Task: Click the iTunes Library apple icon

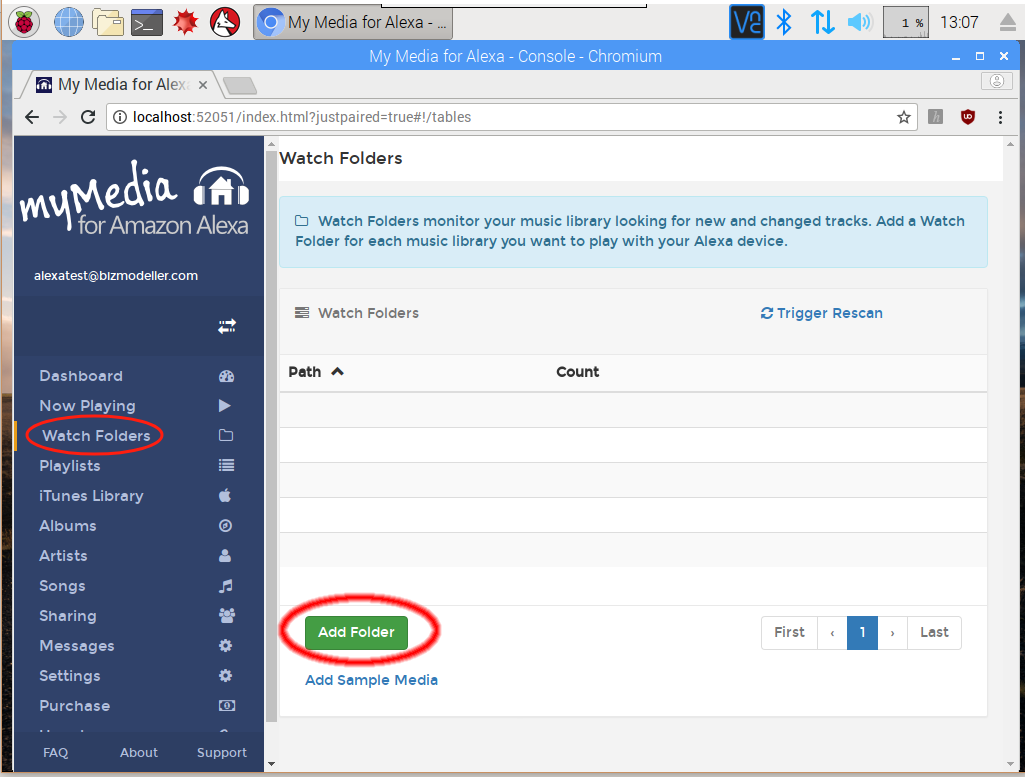Action: pos(225,495)
